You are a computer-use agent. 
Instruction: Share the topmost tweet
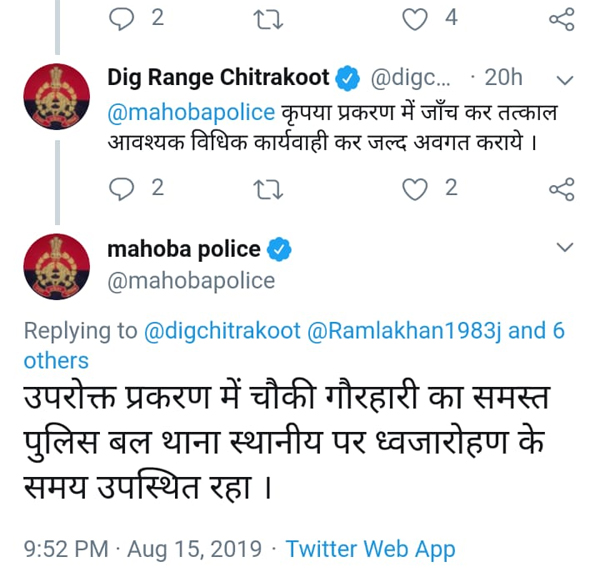pyautogui.click(x=562, y=19)
